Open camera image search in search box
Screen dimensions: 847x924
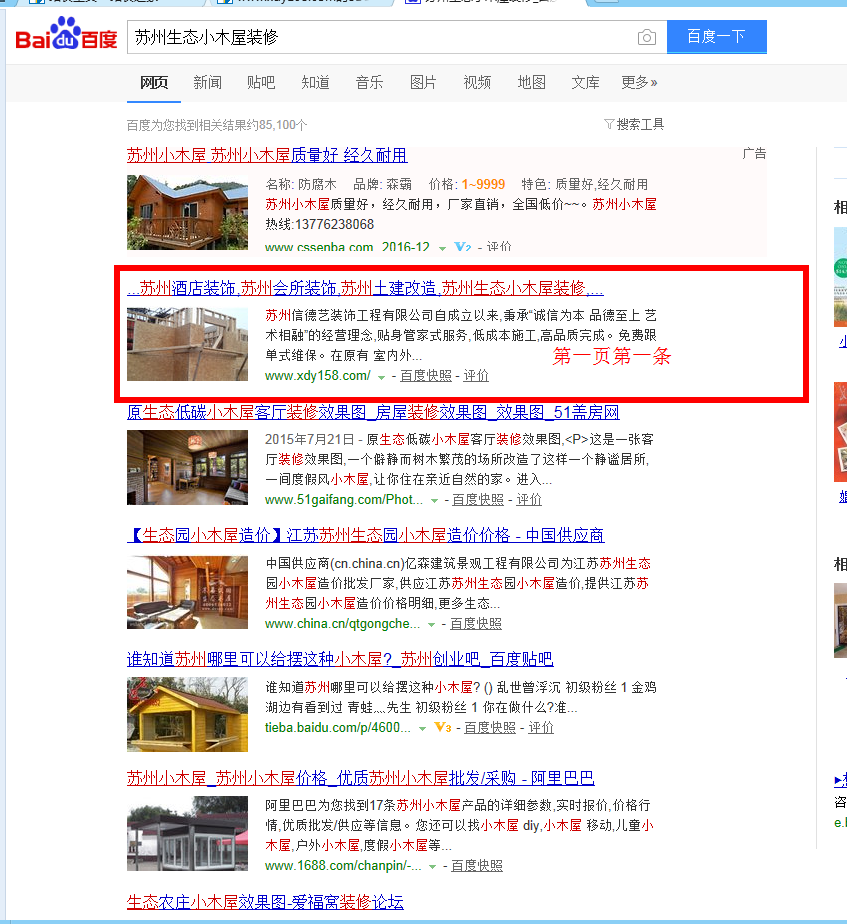pos(647,37)
